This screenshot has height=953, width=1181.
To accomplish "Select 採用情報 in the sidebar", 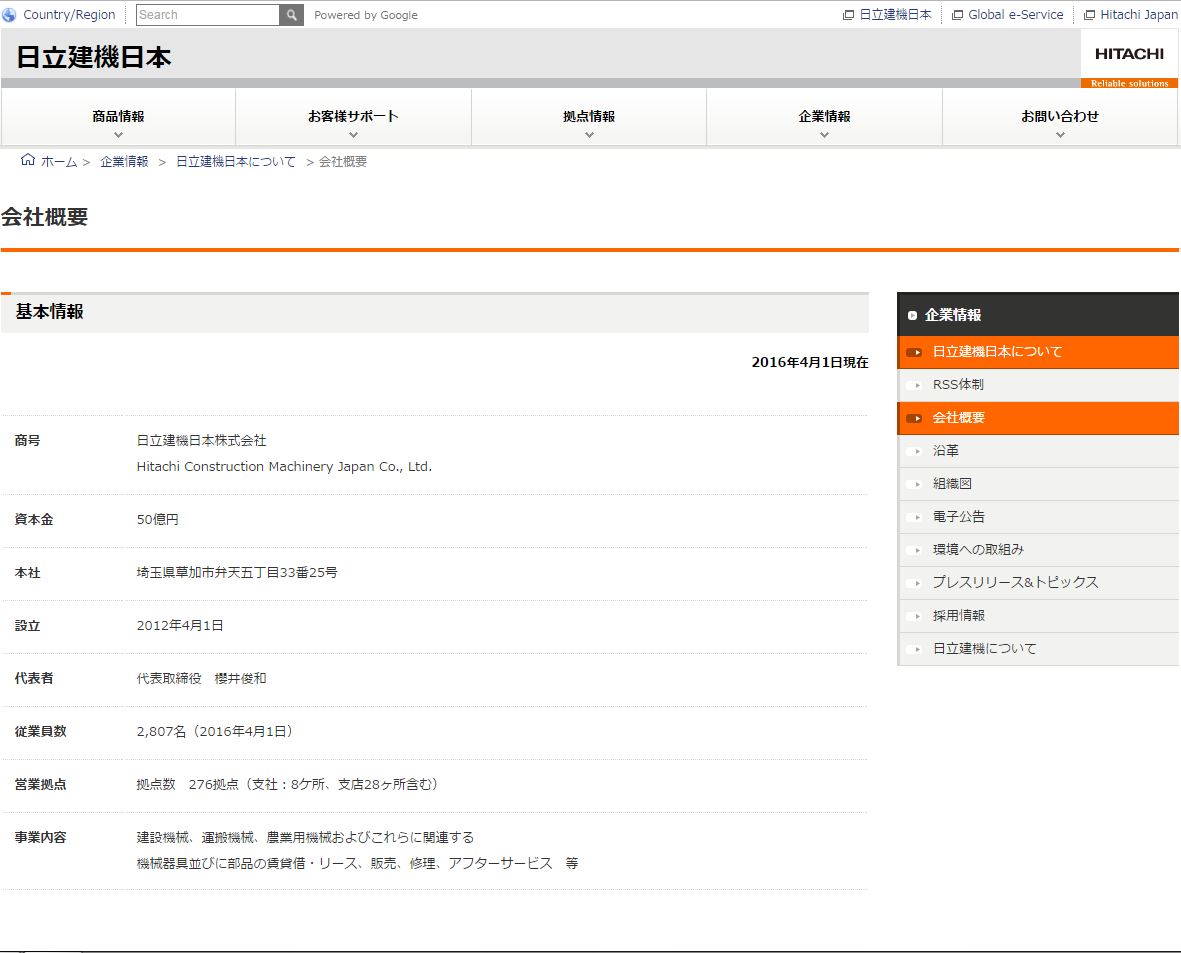I will (x=958, y=616).
